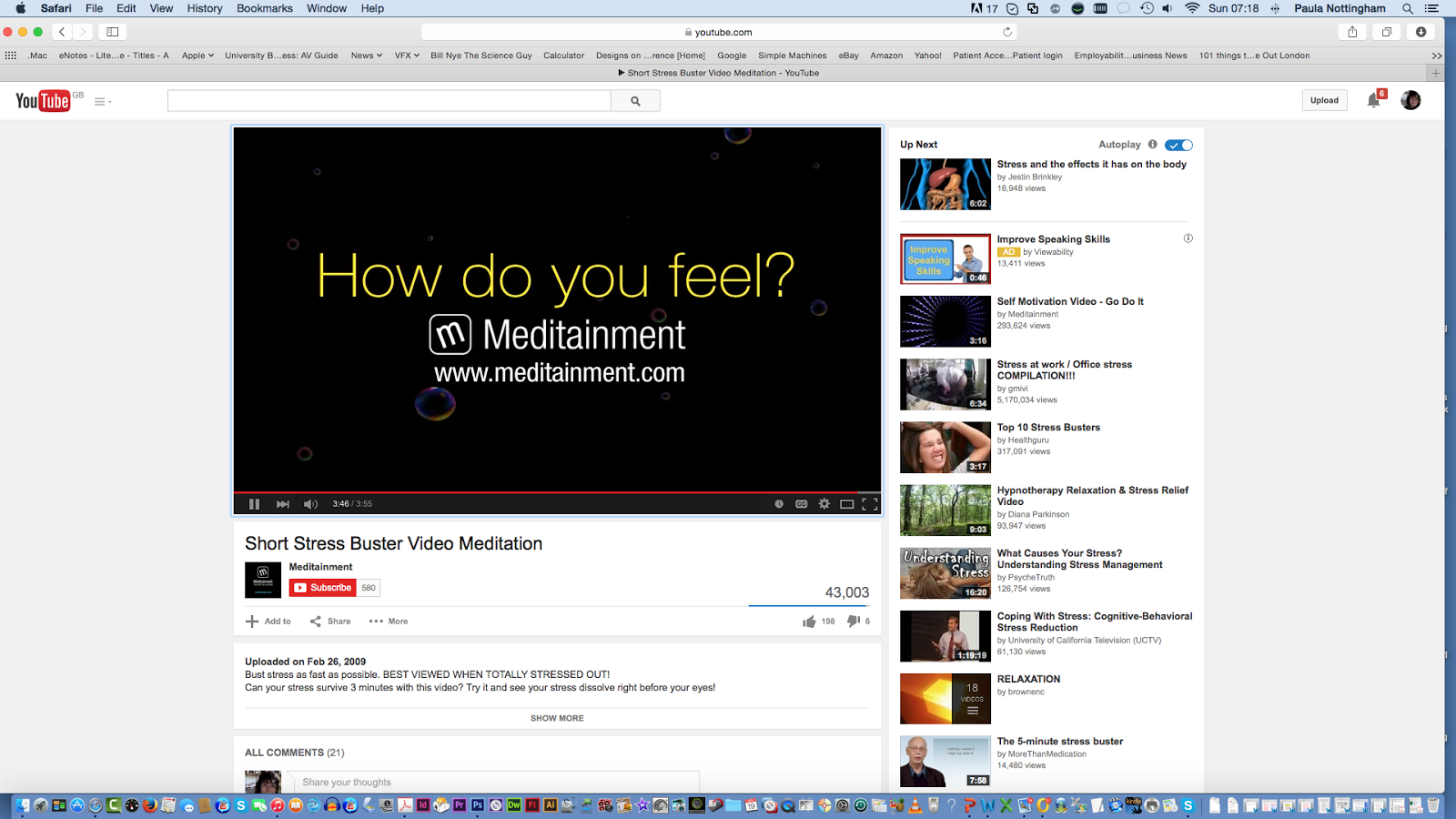Toggle closed captions in the player
Viewport: 1456px width, 819px height.
[802, 504]
